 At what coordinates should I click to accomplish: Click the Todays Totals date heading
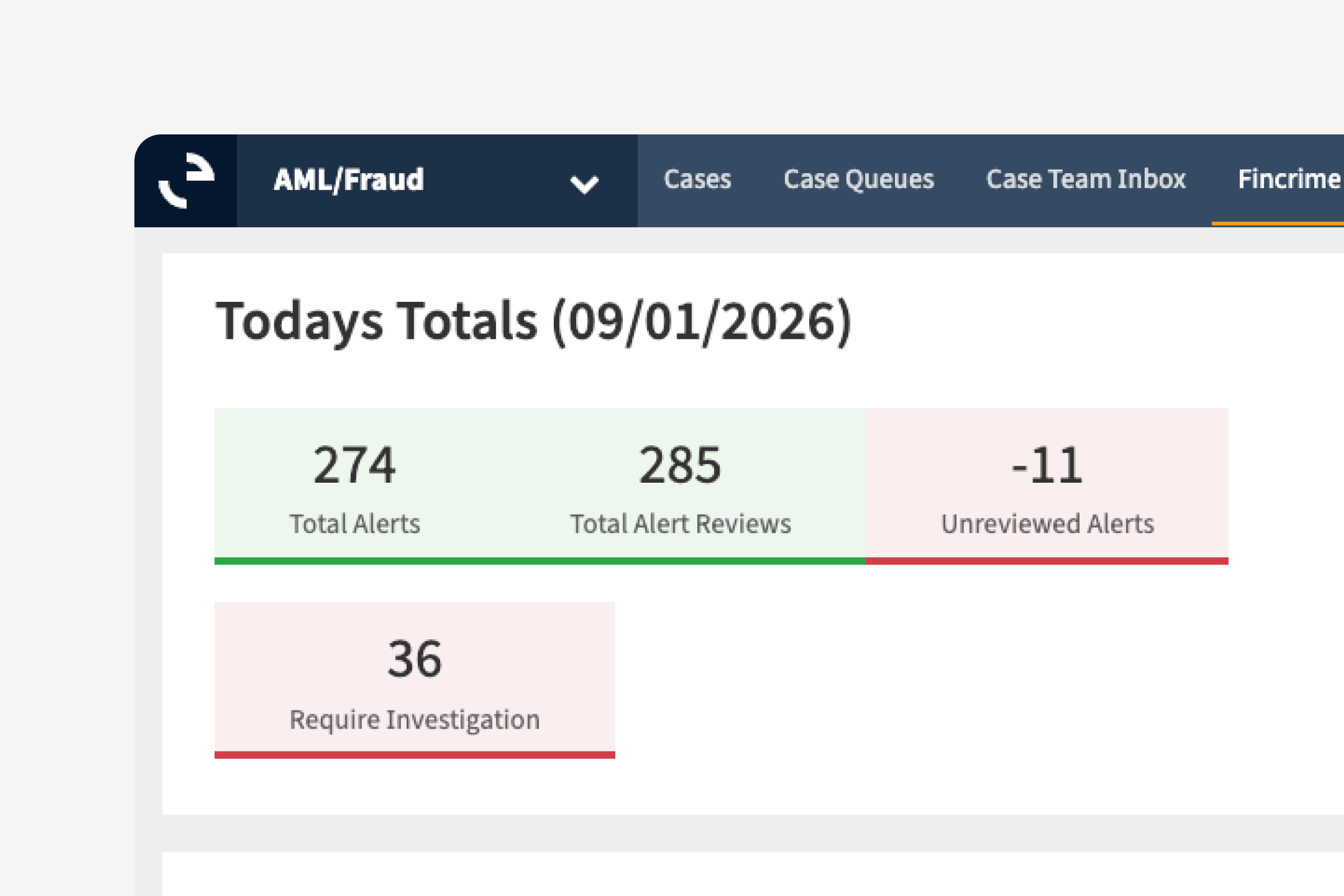coord(533,321)
